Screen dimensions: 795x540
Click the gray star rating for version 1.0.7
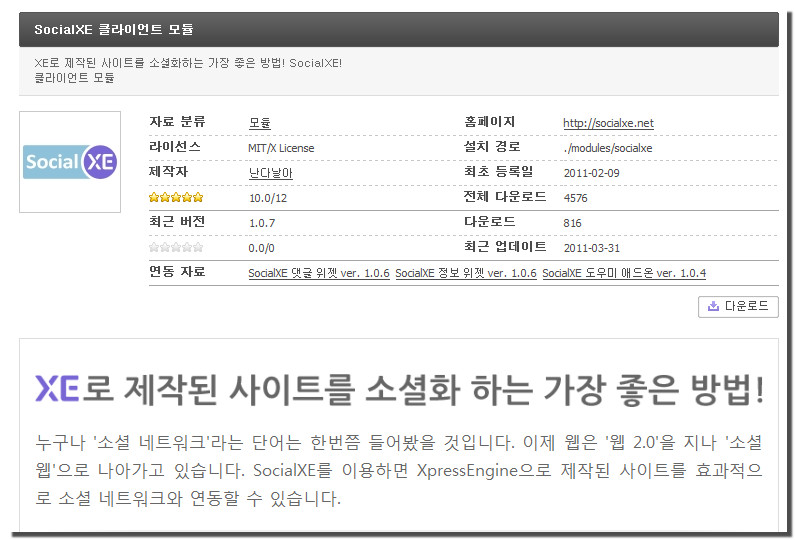[176, 247]
